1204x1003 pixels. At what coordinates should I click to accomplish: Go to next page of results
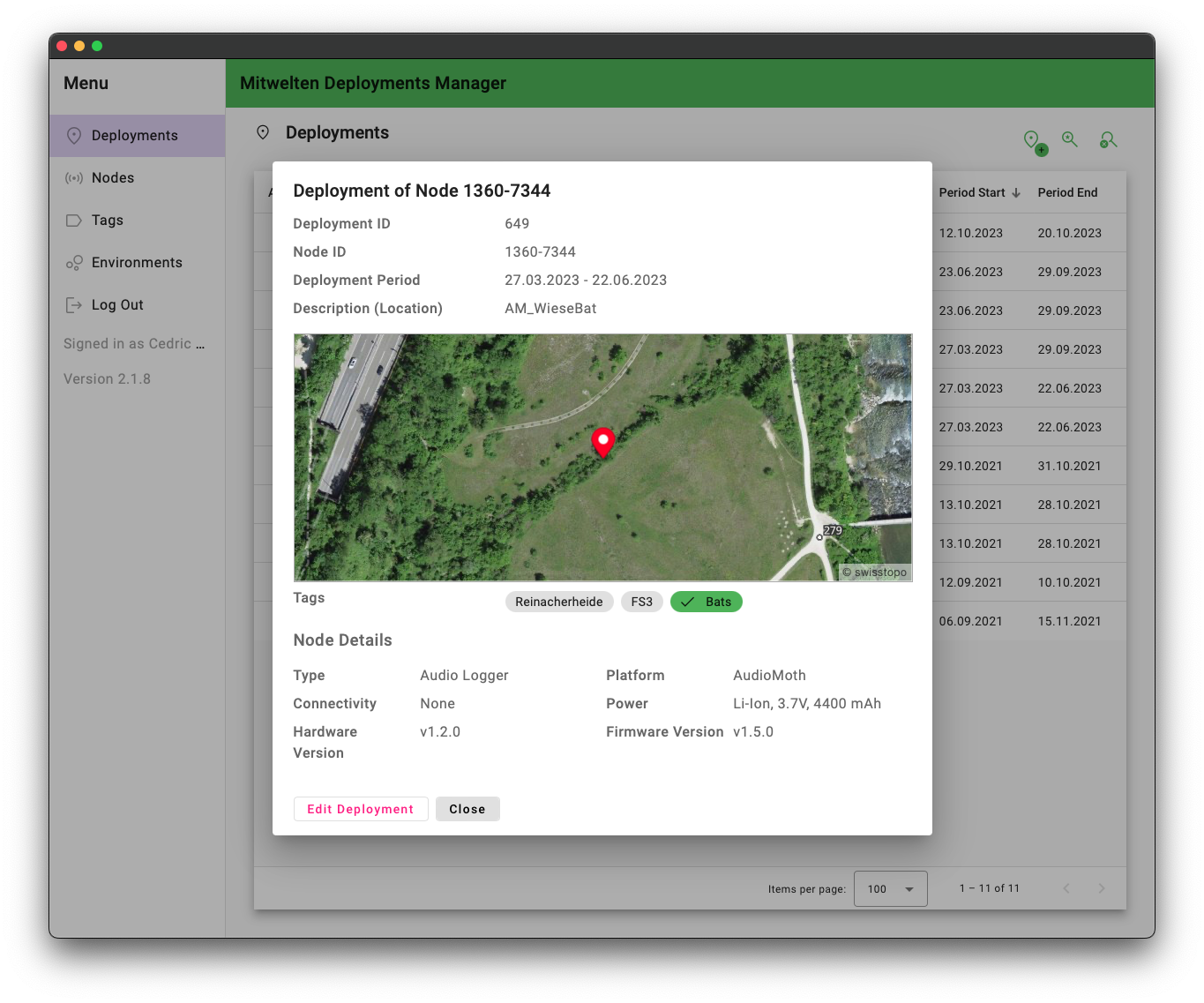(x=1101, y=888)
